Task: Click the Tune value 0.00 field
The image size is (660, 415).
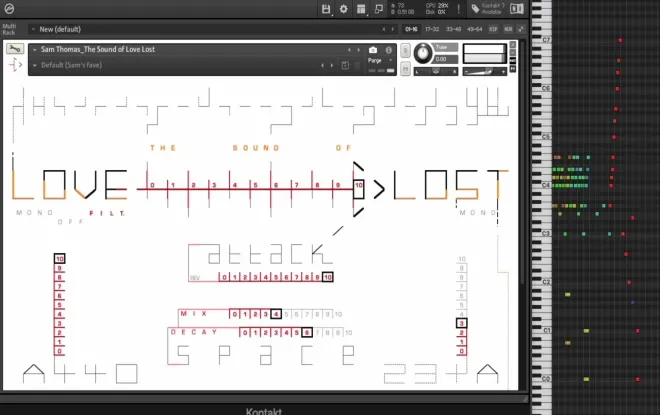Action: pyautogui.click(x=446, y=59)
